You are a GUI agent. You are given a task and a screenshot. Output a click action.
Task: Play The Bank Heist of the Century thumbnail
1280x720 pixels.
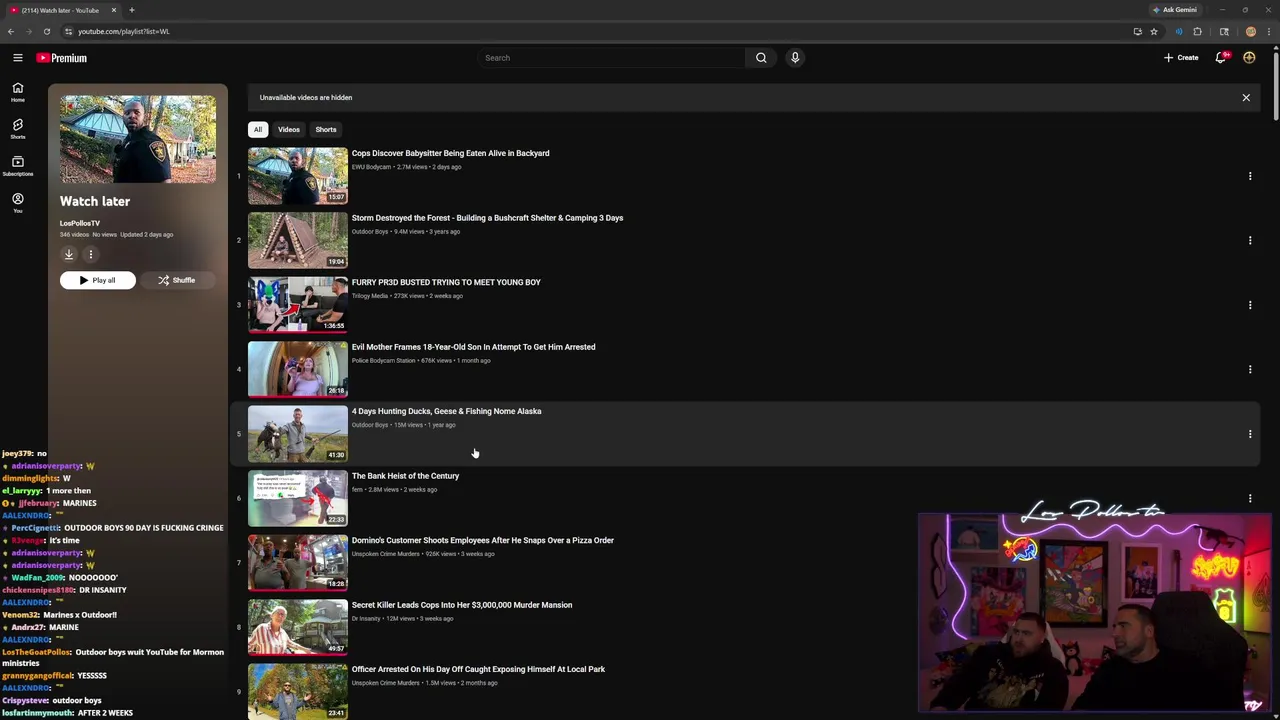(298, 498)
